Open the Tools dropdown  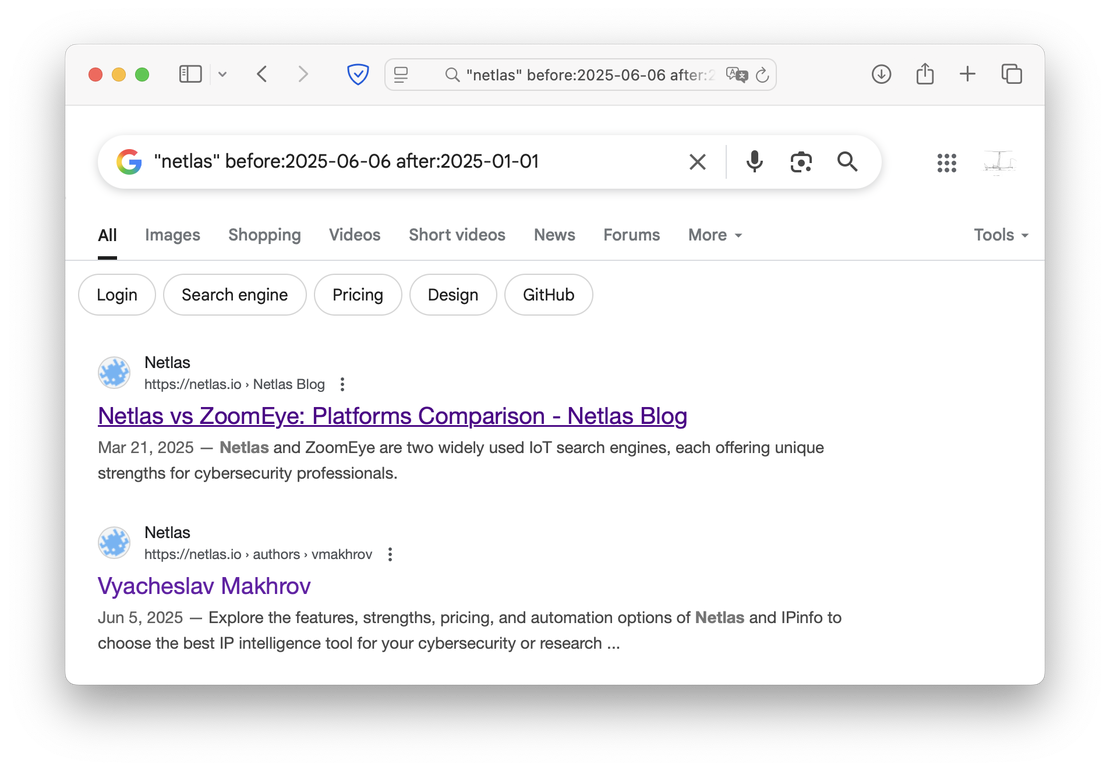1001,235
